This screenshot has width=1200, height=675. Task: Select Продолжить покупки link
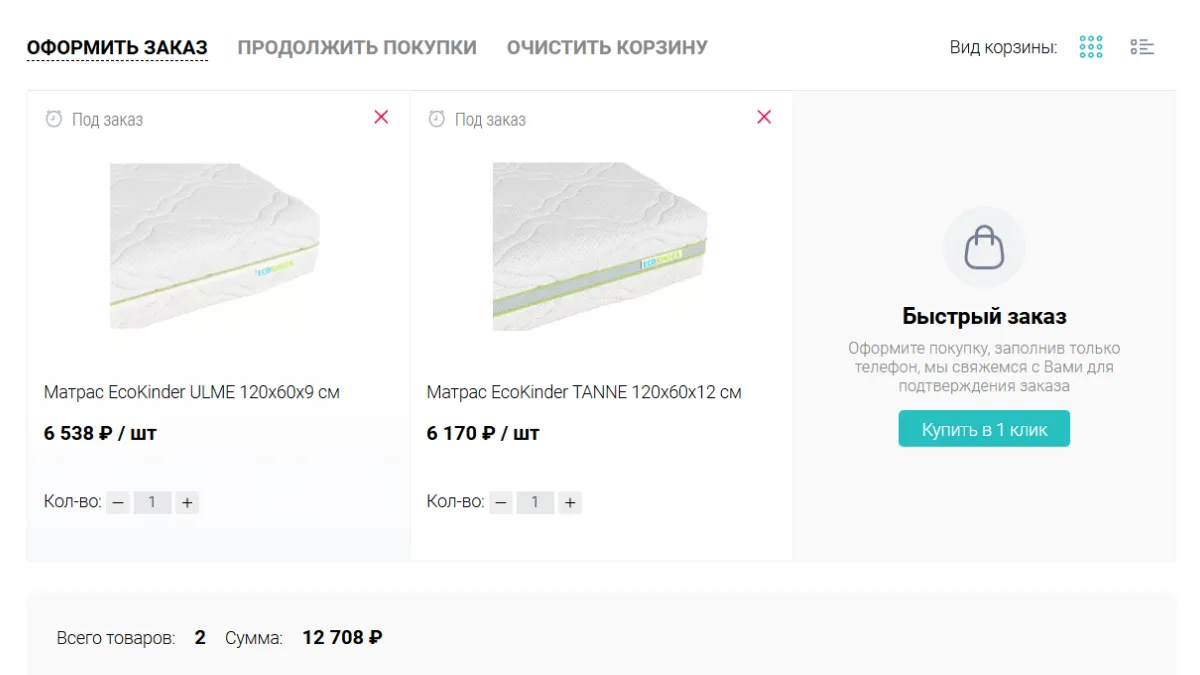(357, 47)
